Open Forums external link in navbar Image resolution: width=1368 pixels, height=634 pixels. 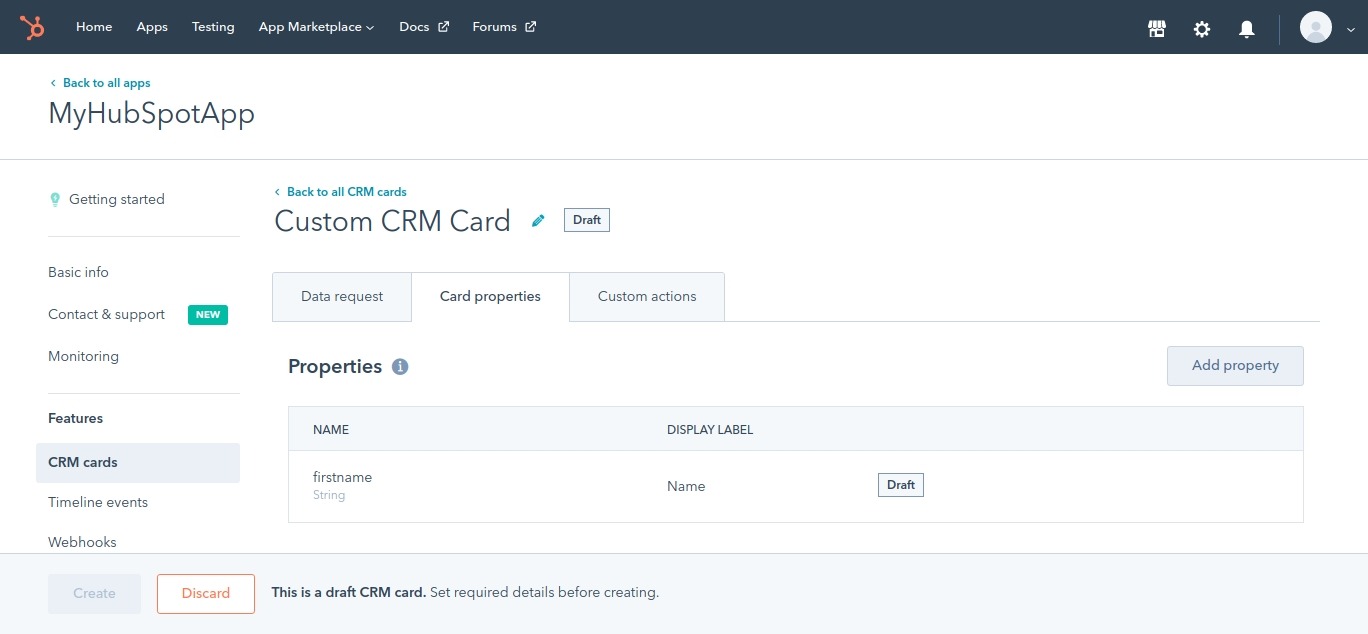pyautogui.click(x=504, y=27)
